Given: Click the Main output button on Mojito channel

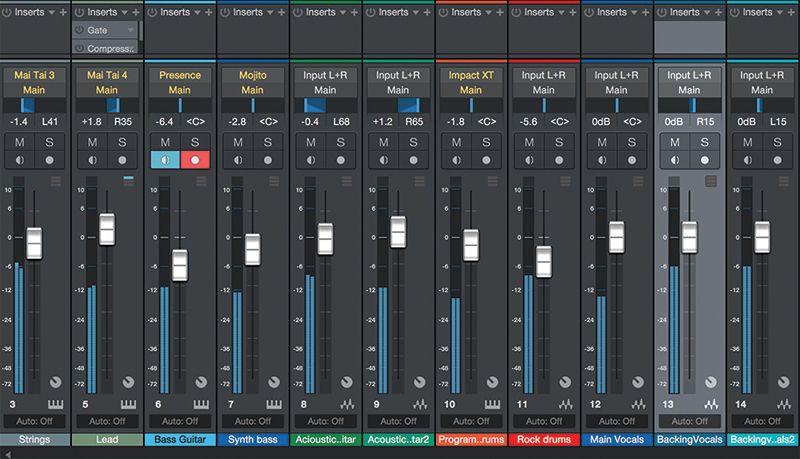Looking at the screenshot, I should click(x=253, y=89).
